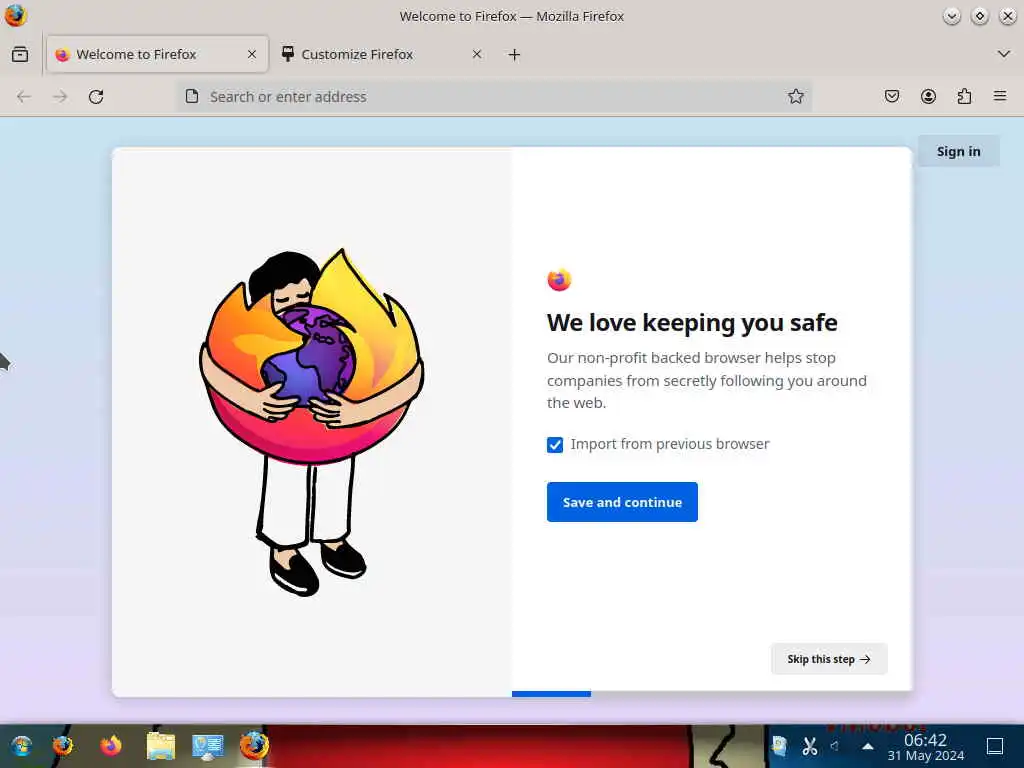The width and height of the screenshot is (1024, 768).
Task: Click the step progress indicator bar
Action: (x=551, y=694)
